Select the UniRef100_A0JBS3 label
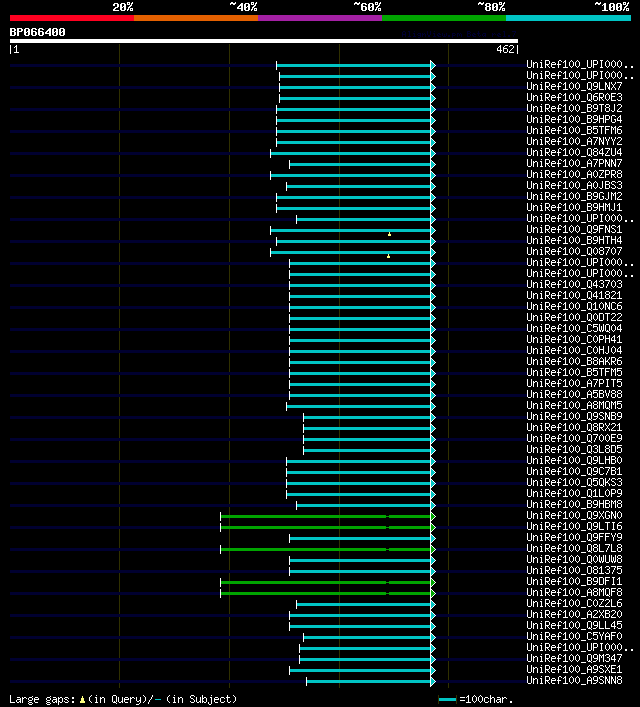The width and height of the screenshot is (640, 707). point(574,185)
